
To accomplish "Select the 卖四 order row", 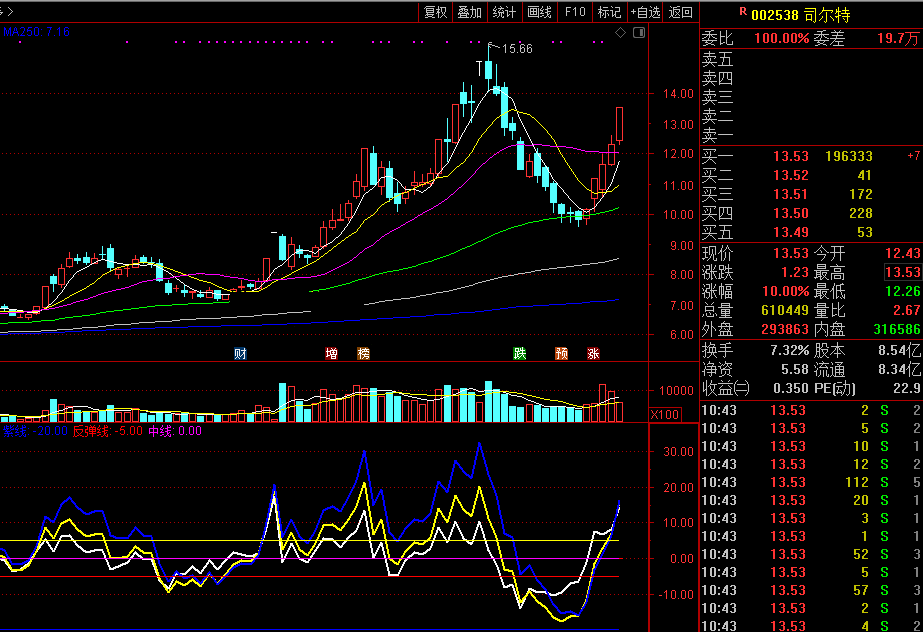I will 811,78.
